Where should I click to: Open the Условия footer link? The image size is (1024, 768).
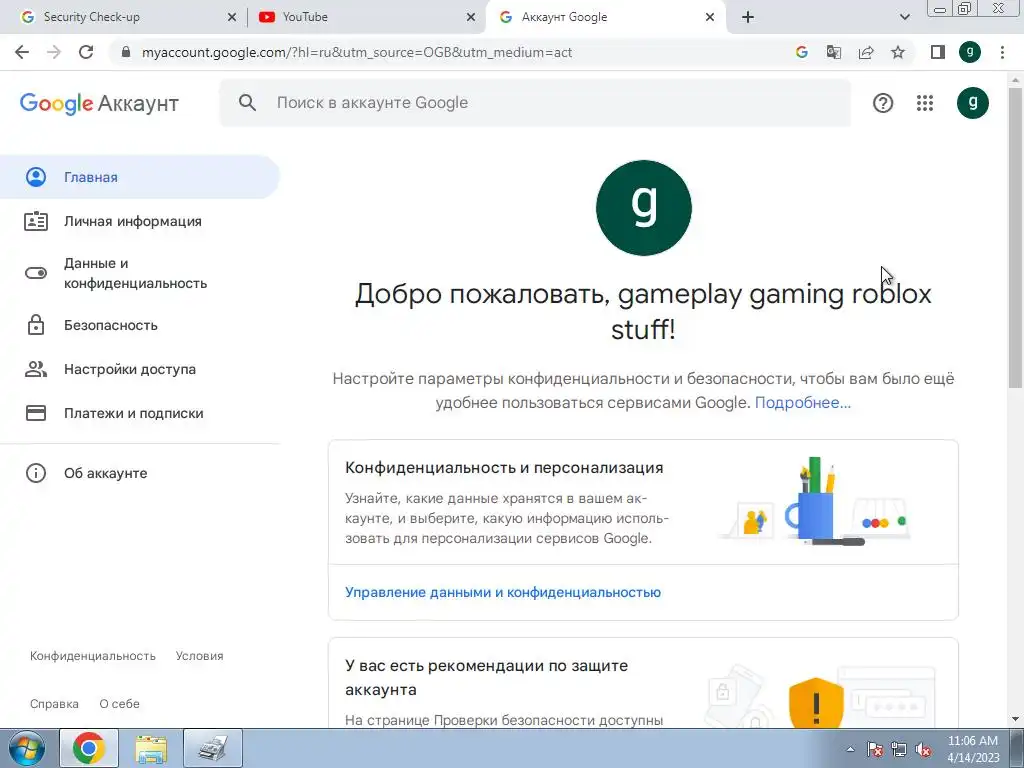(199, 656)
